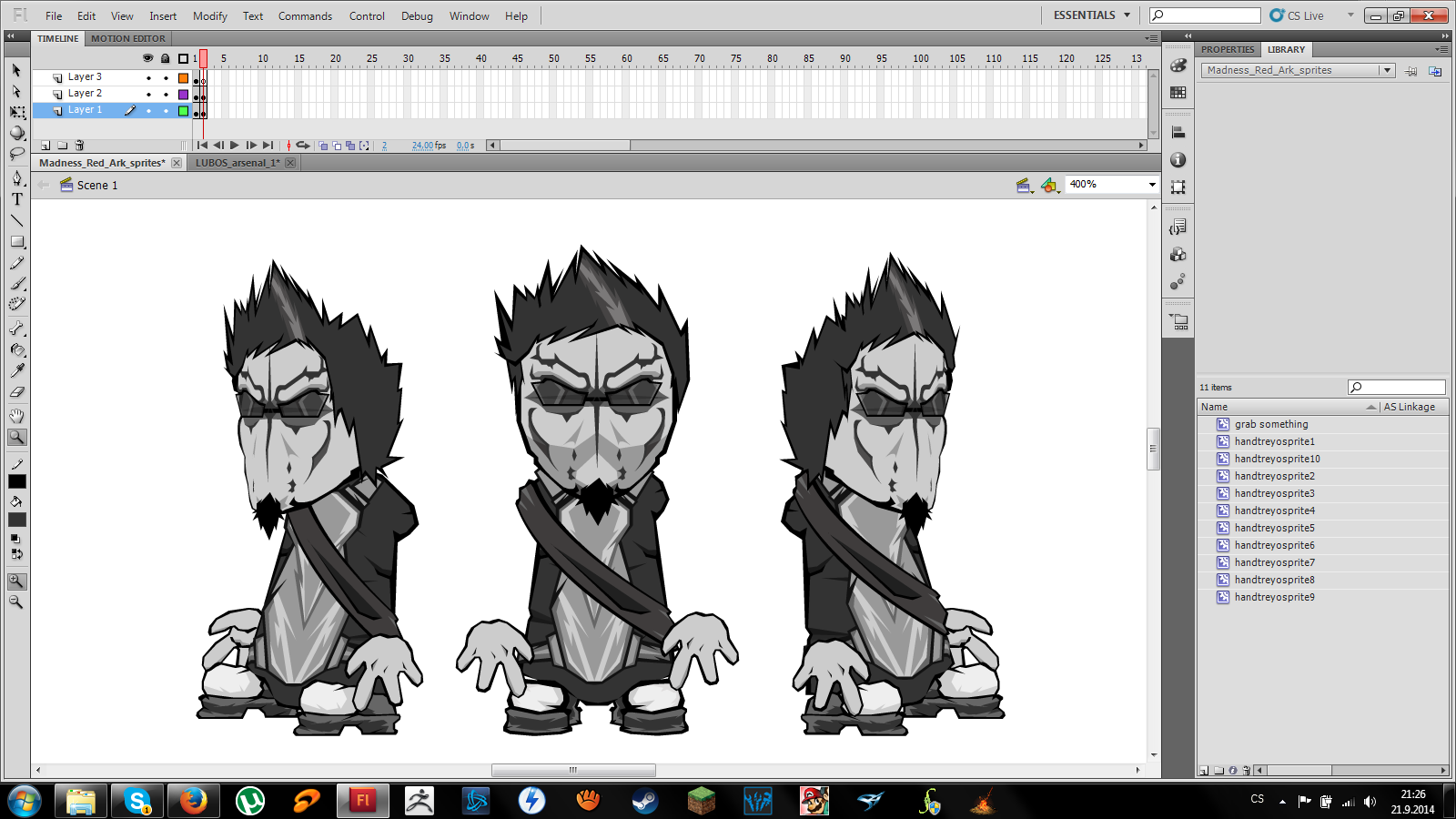Toggle visibility dot for Layer 3
Viewport: 1456px width, 819px height.
[x=148, y=78]
